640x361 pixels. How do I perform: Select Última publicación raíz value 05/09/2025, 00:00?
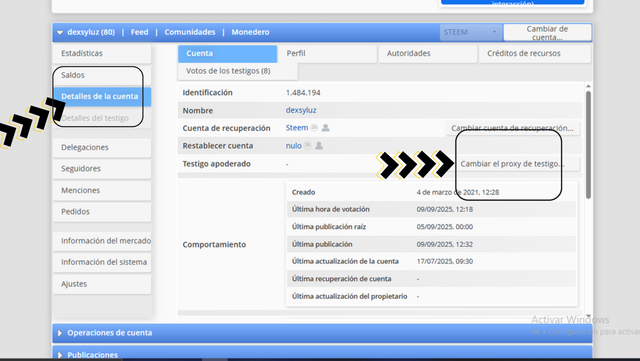coord(445,227)
